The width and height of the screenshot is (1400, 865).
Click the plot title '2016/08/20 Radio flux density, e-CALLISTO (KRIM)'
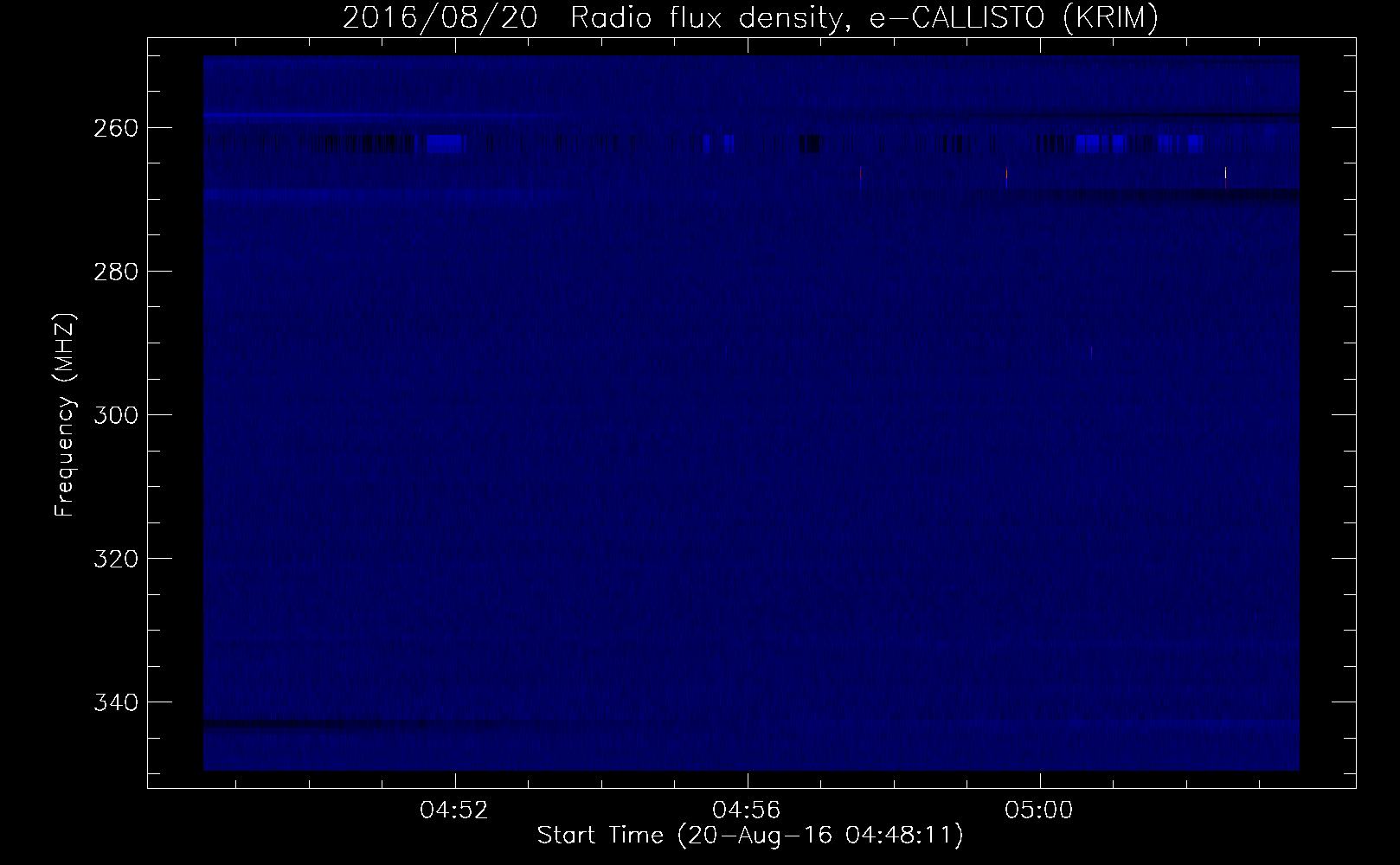pyautogui.click(x=750, y=18)
